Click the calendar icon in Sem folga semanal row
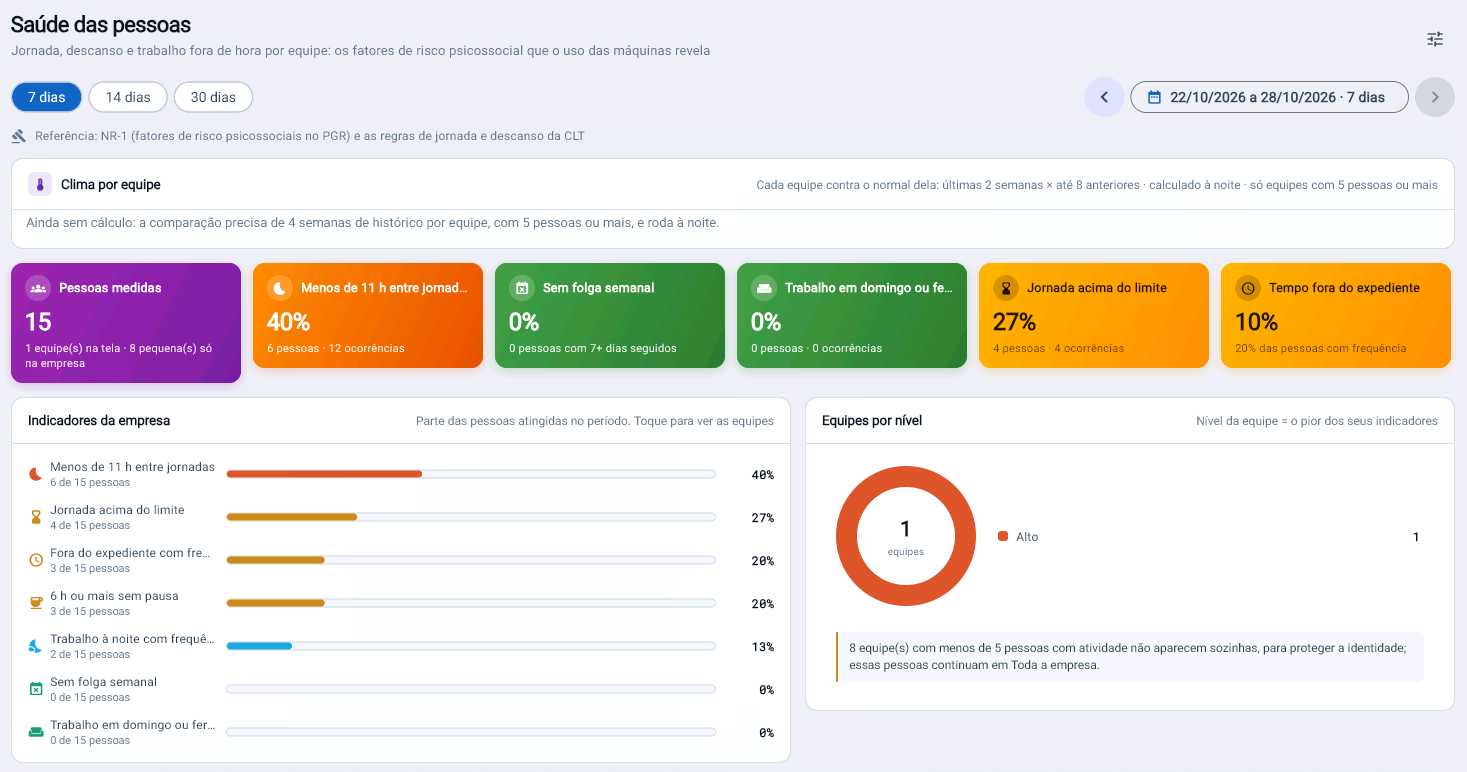 pyautogui.click(x=36, y=689)
